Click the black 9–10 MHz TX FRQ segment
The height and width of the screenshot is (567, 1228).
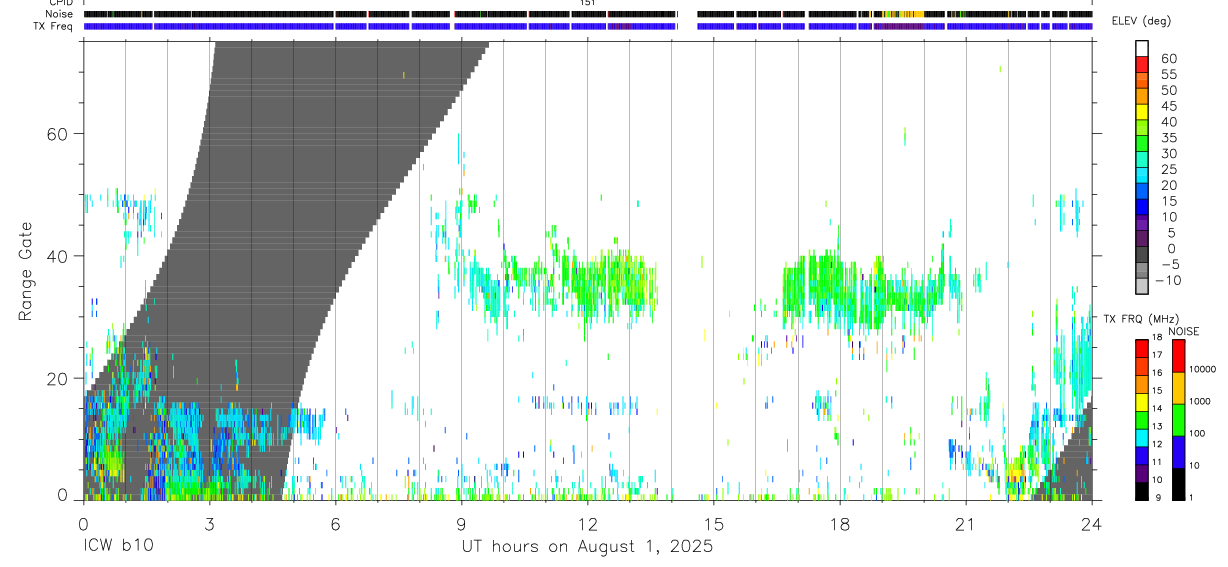1142,490
